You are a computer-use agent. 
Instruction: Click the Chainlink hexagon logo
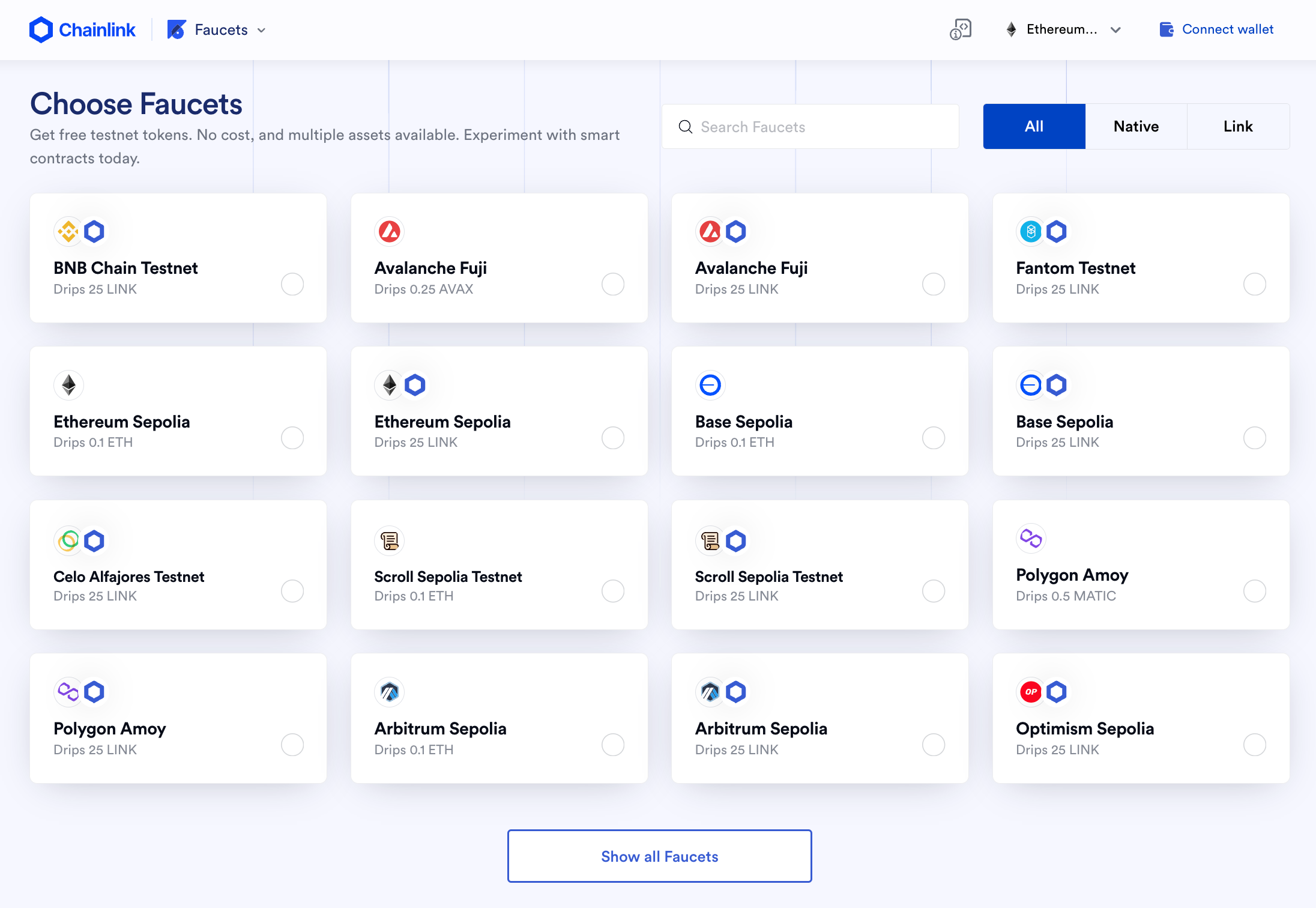41,29
